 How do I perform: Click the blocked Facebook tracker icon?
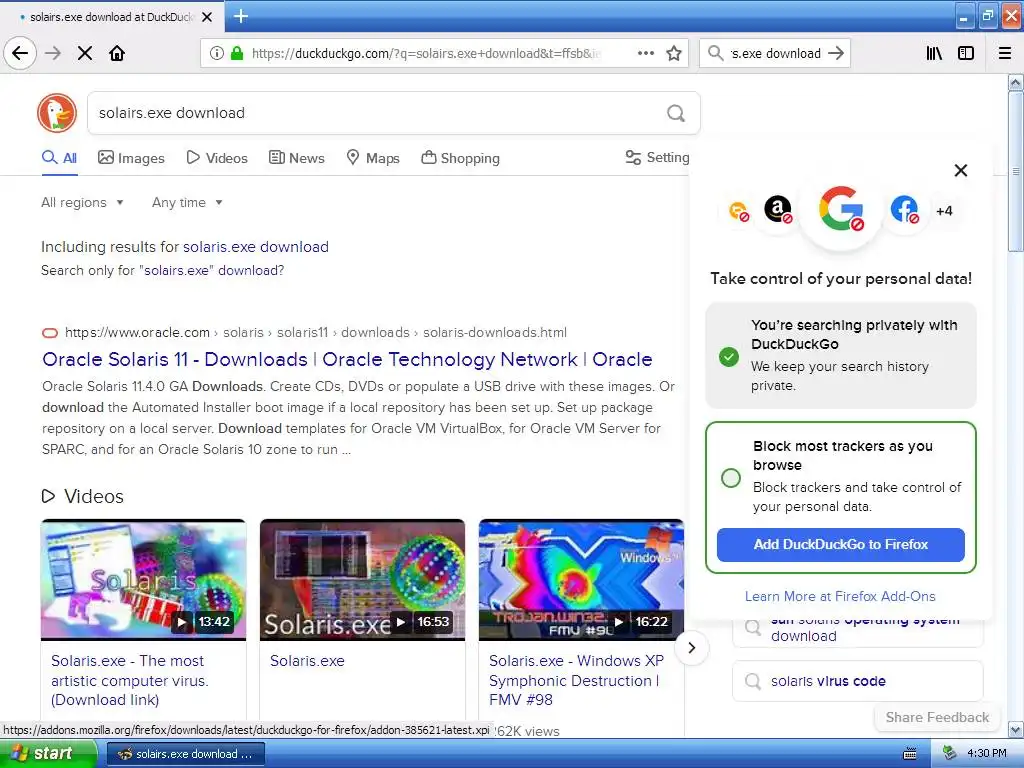904,210
